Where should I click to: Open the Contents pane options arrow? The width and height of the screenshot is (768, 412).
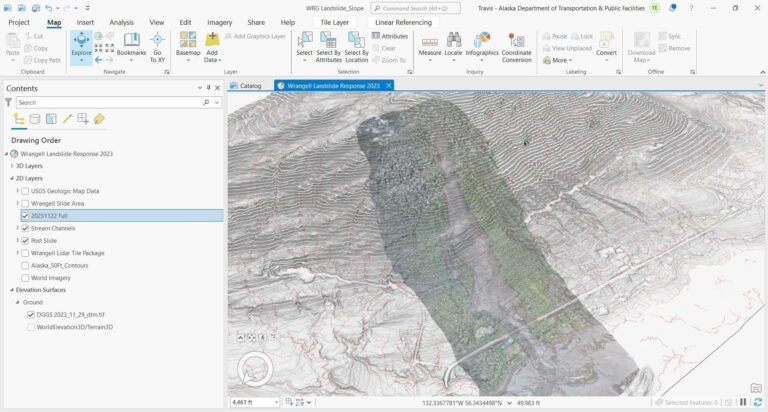coord(199,88)
